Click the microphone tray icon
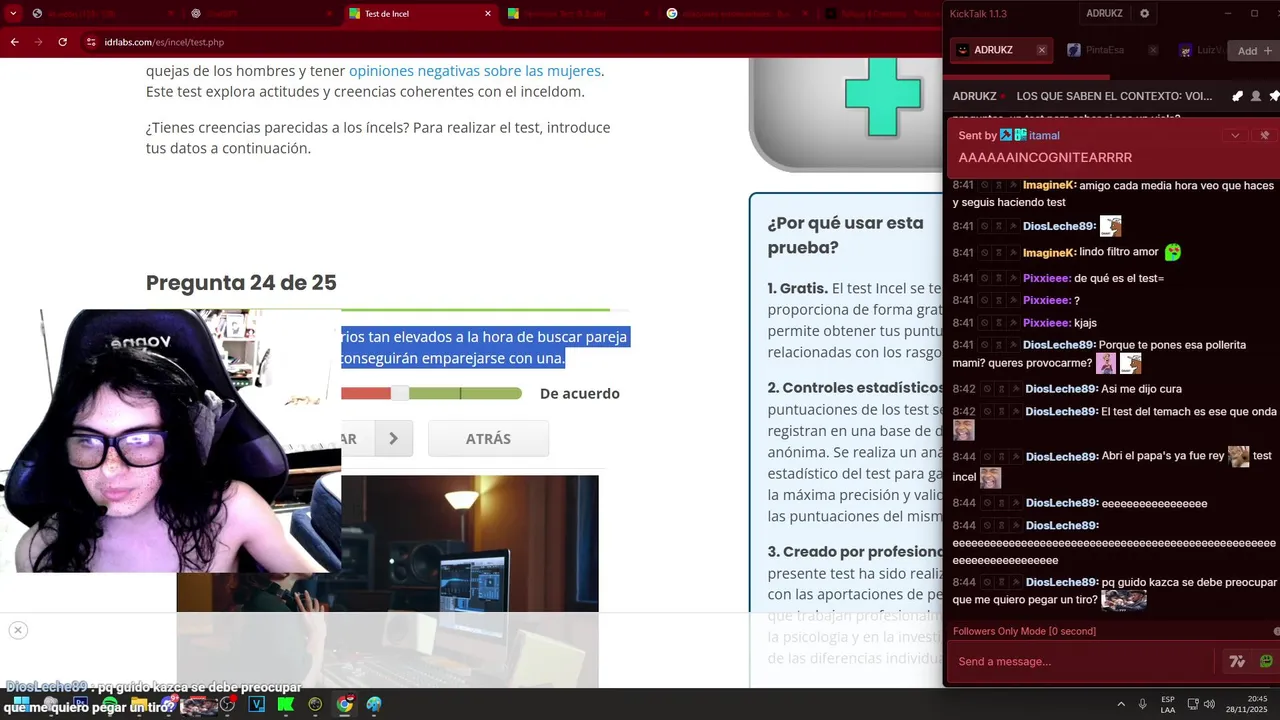 coord(1142,704)
